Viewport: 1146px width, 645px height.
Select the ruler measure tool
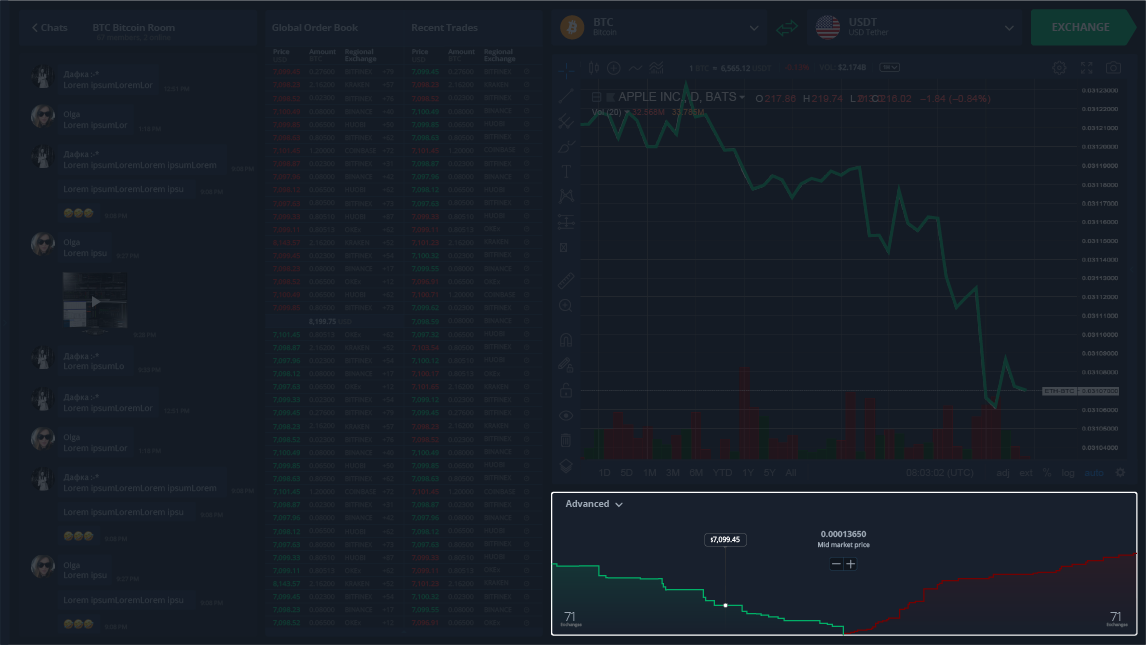[x=566, y=281]
